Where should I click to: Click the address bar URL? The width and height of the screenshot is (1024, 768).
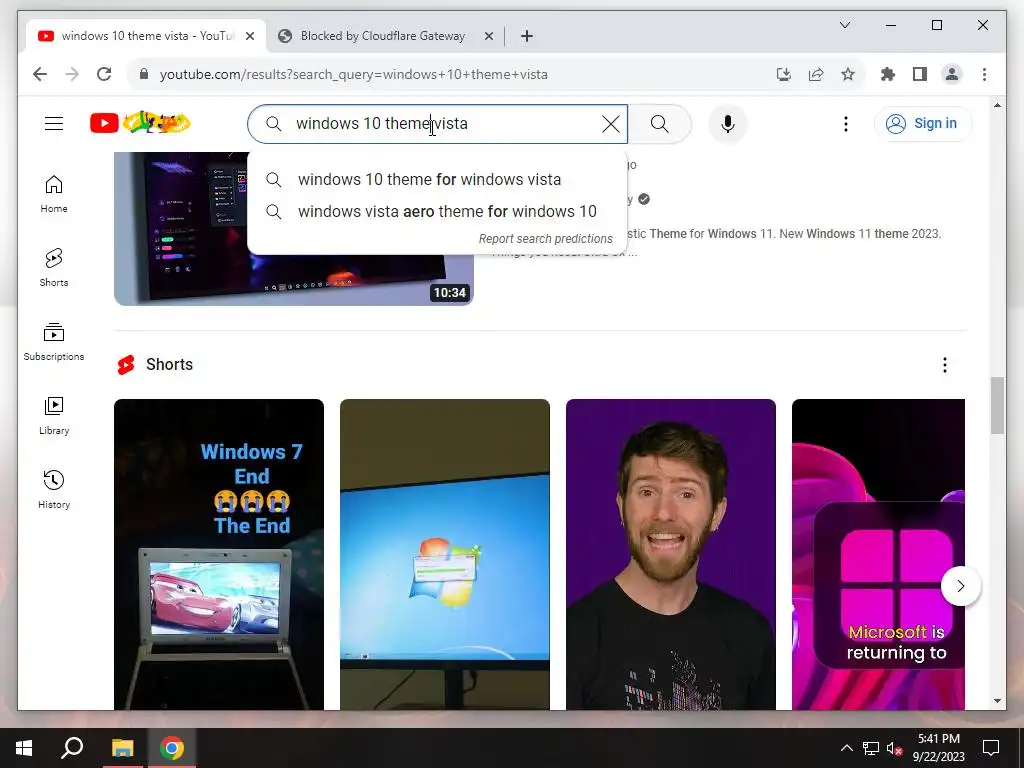tap(353, 74)
